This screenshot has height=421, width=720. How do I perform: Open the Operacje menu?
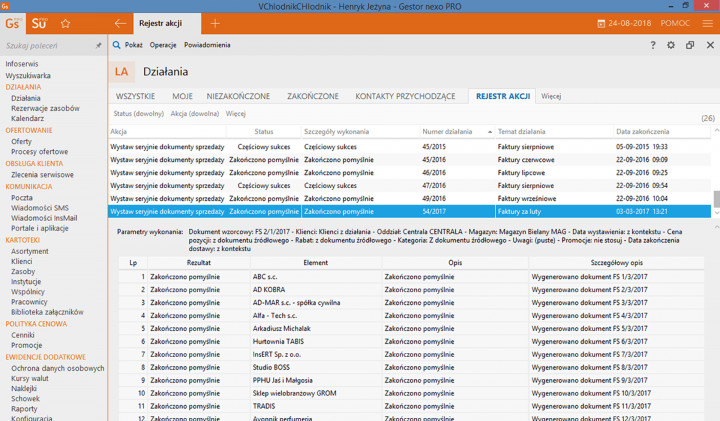click(163, 45)
